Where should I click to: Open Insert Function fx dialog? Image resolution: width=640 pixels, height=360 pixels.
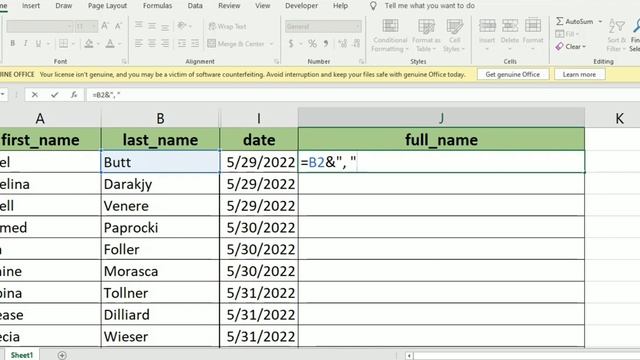73,95
